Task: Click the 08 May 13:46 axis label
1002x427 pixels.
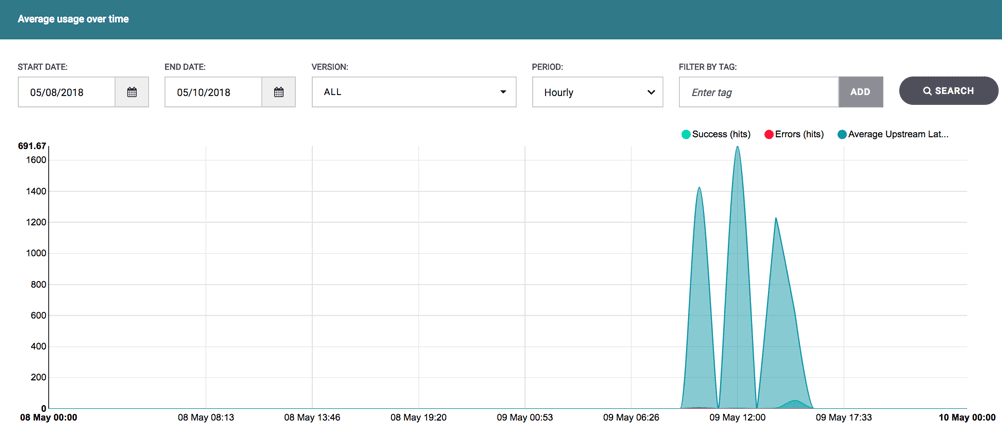Action: point(312,417)
